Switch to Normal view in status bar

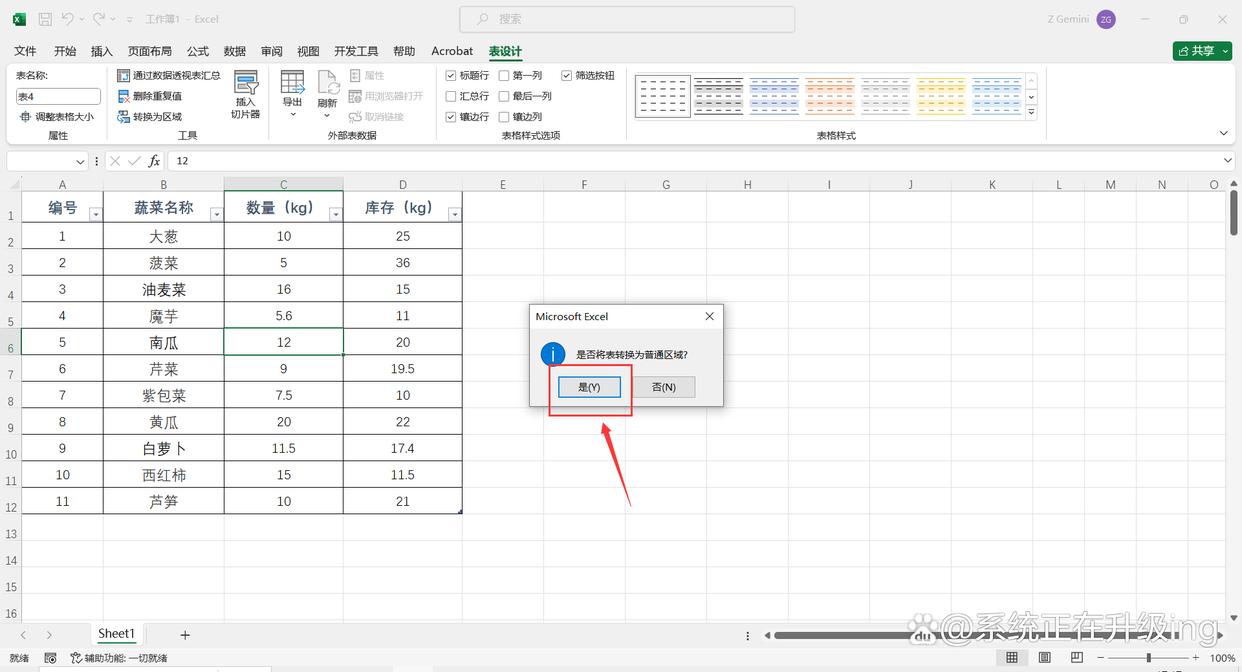pyautogui.click(x=1012, y=658)
